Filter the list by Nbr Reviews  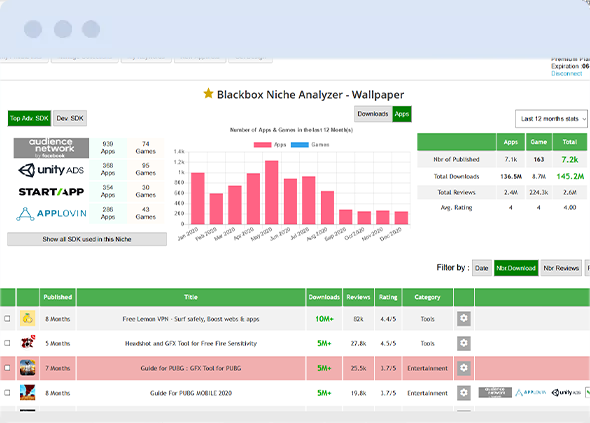(561, 268)
